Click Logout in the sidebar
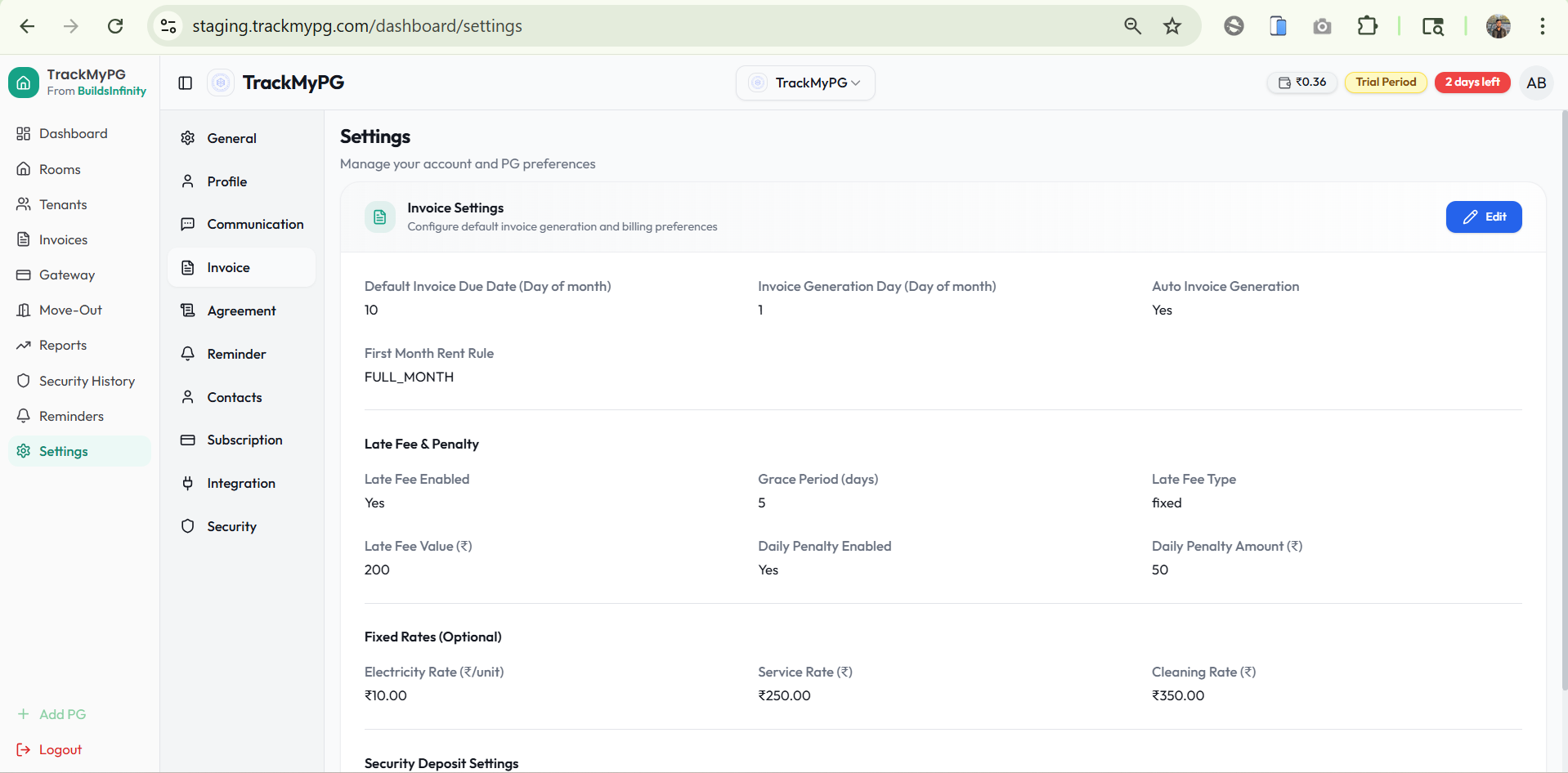The height and width of the screenshot is (773, 1568). [49, 749]
